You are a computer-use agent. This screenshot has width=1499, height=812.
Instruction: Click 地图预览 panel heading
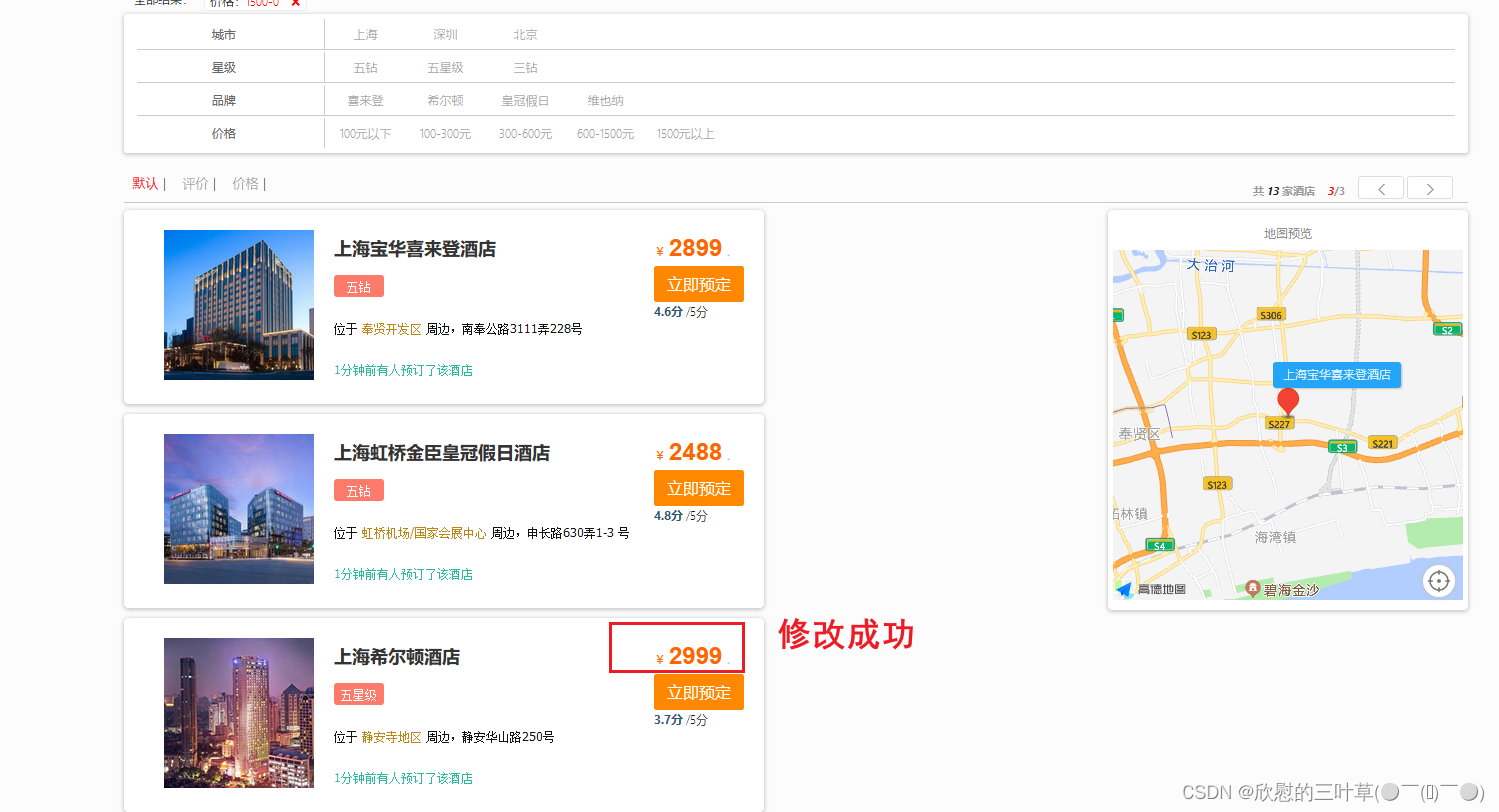click(1288, 233)
